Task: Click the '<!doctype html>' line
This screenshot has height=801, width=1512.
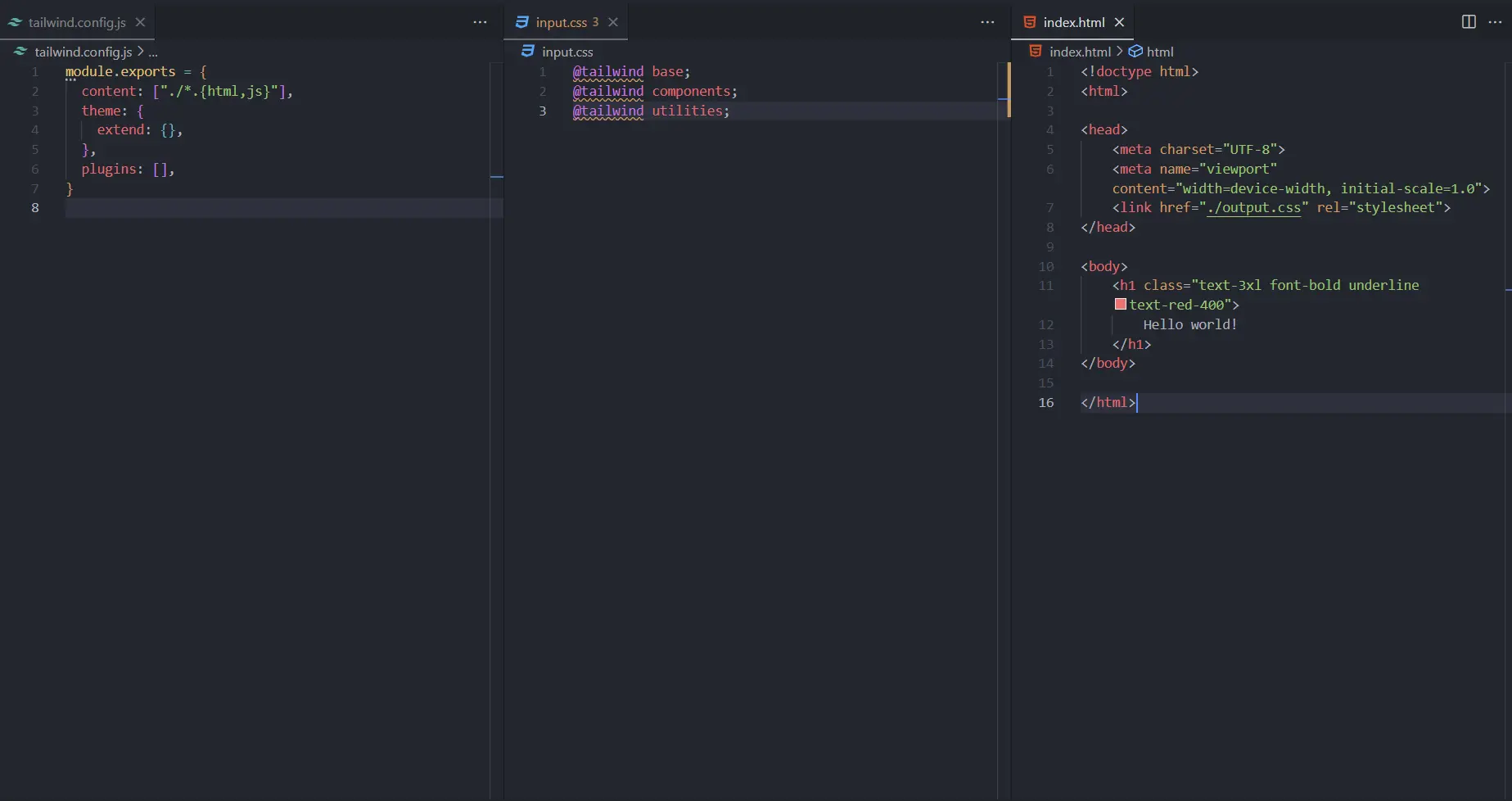Action: pos(1140,71)
